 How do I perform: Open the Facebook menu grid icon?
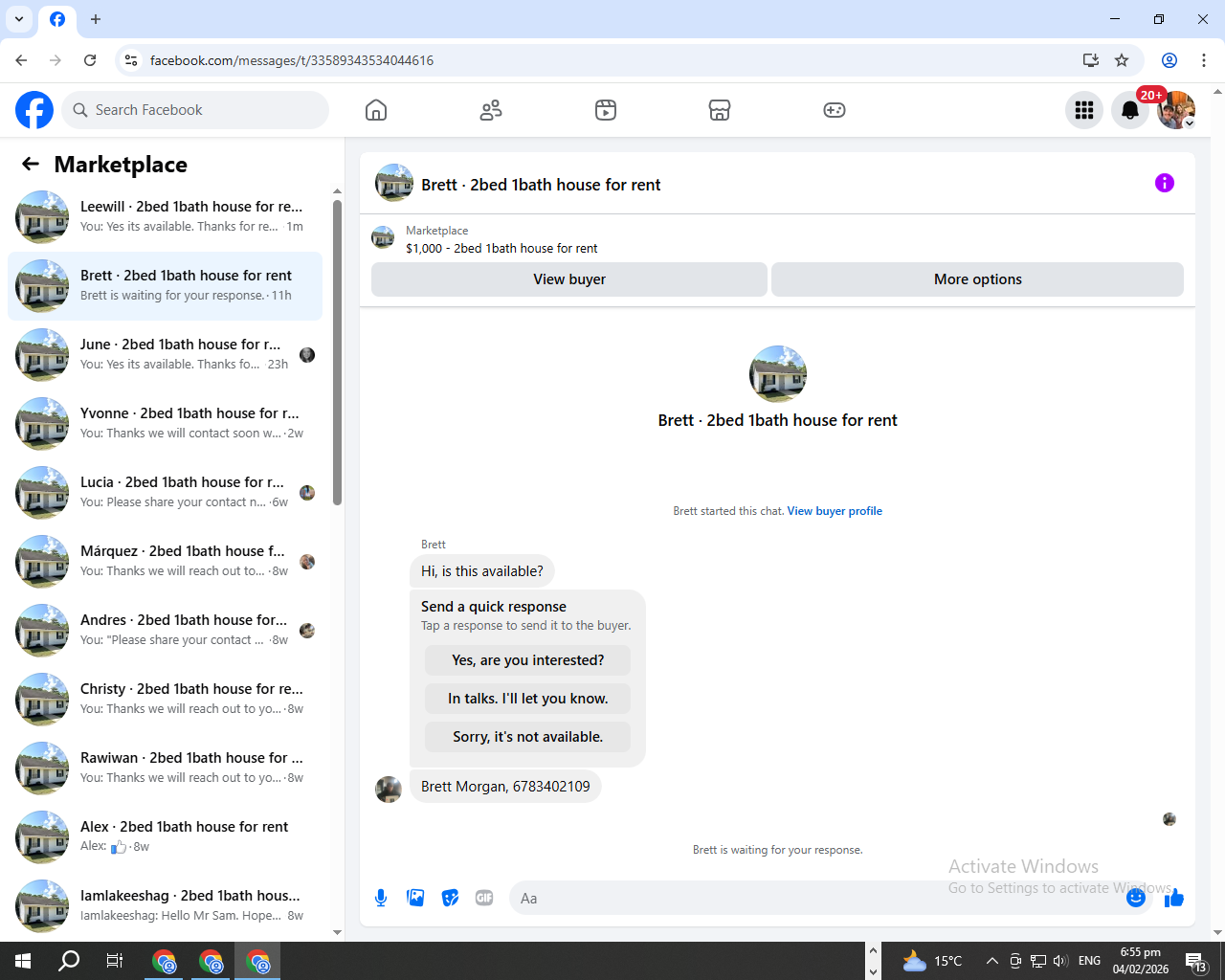(1084, 110)
